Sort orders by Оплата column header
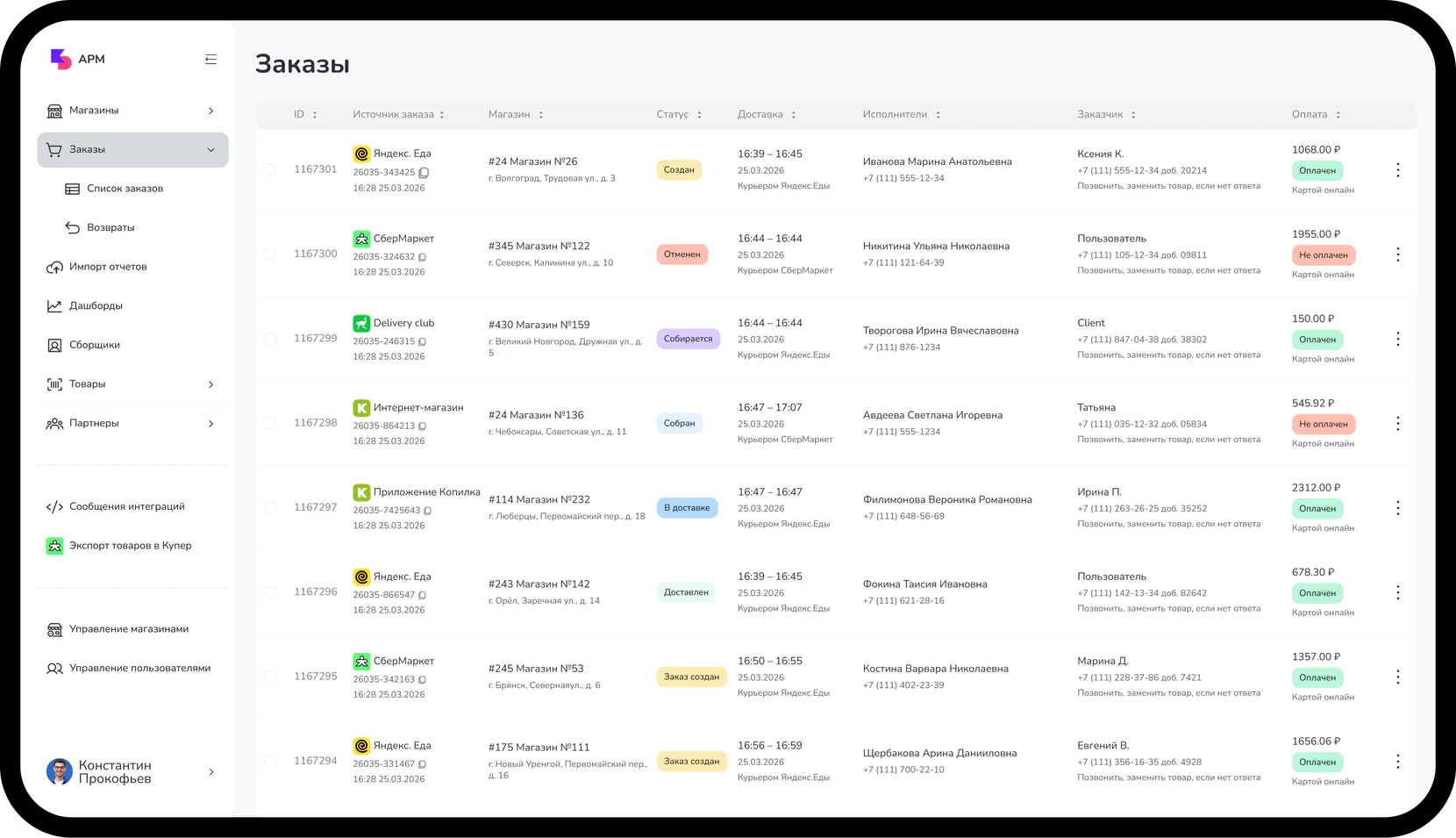 point(1316,115)
